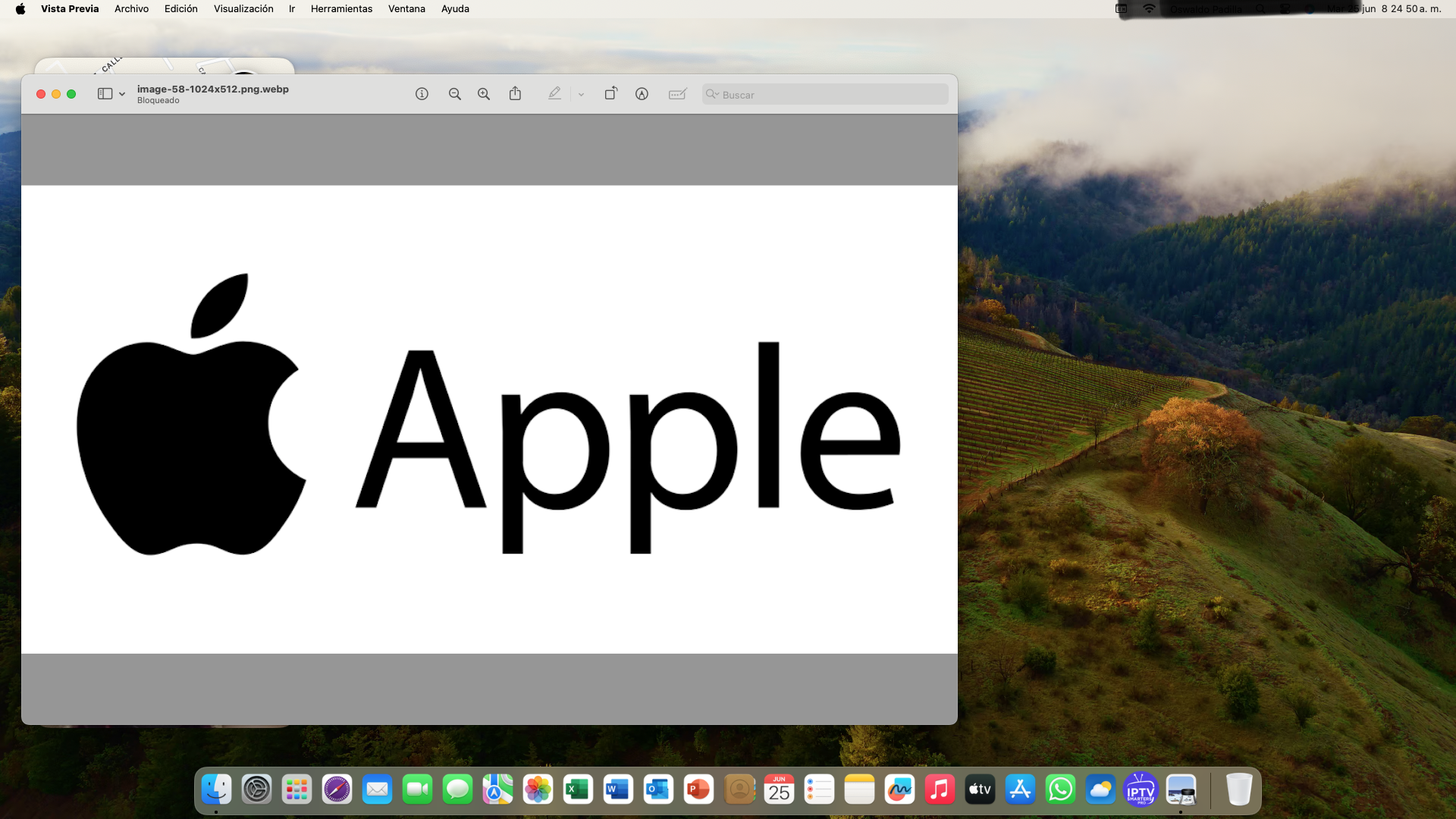This screenshot has width=1456, height=819.
Task: Open the form filling toolbar icon
Action: click(x=677, y=94)
